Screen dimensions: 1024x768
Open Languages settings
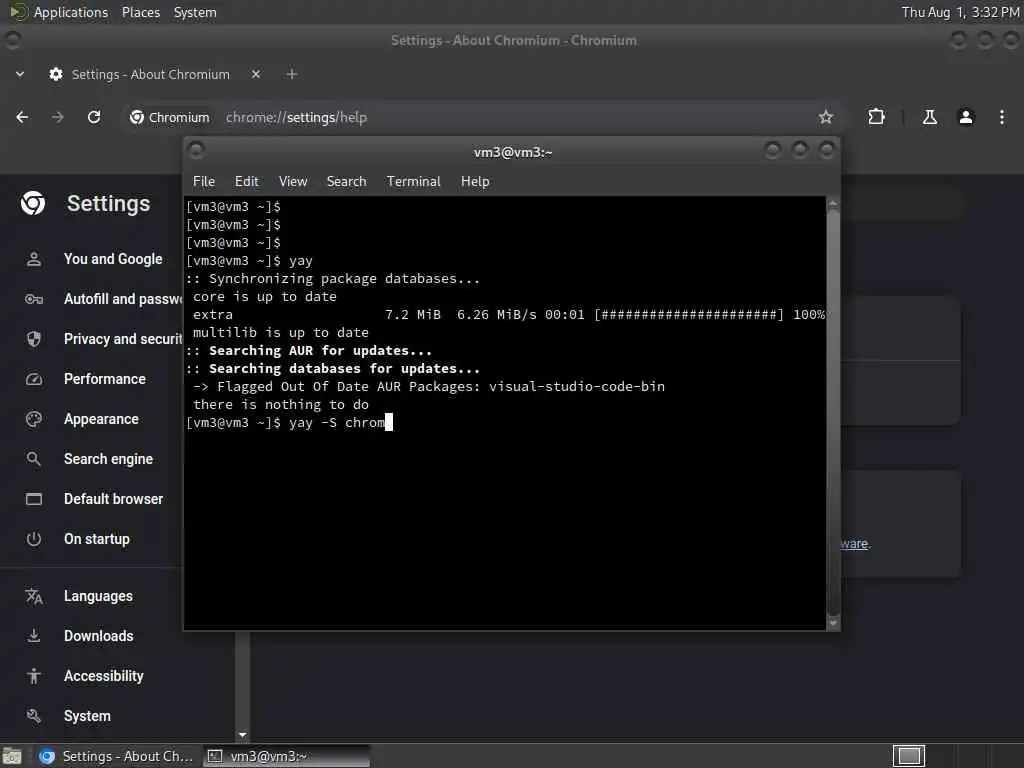point(98,596)
